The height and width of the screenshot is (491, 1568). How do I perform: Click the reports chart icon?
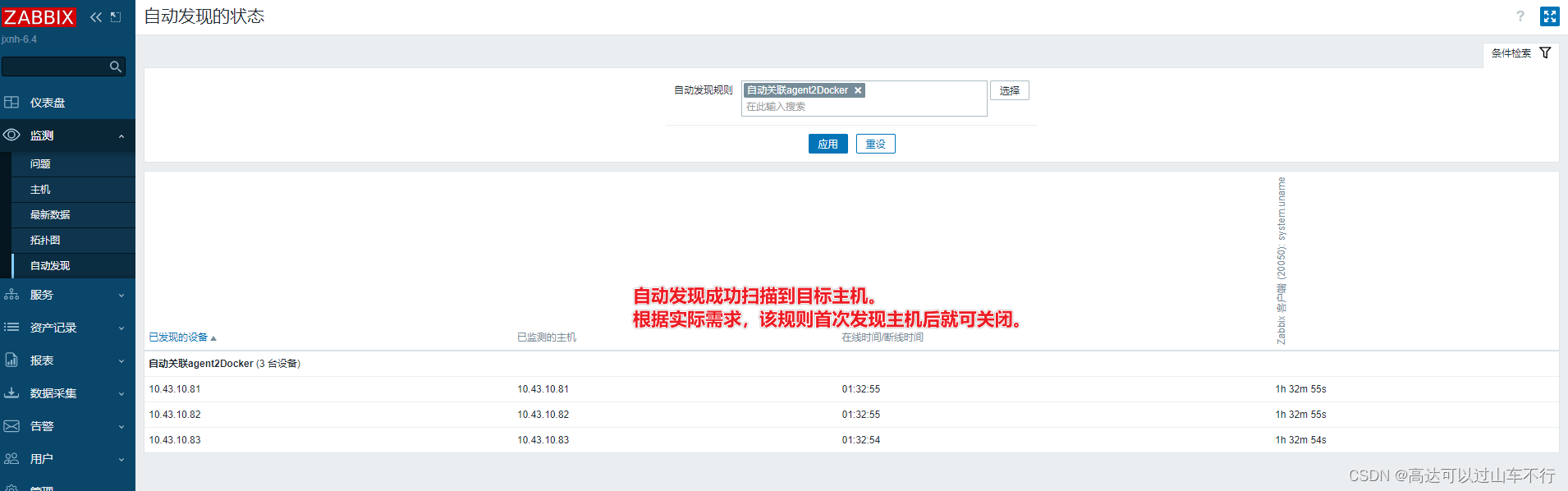pyautogui.click(x=11, y=360)
